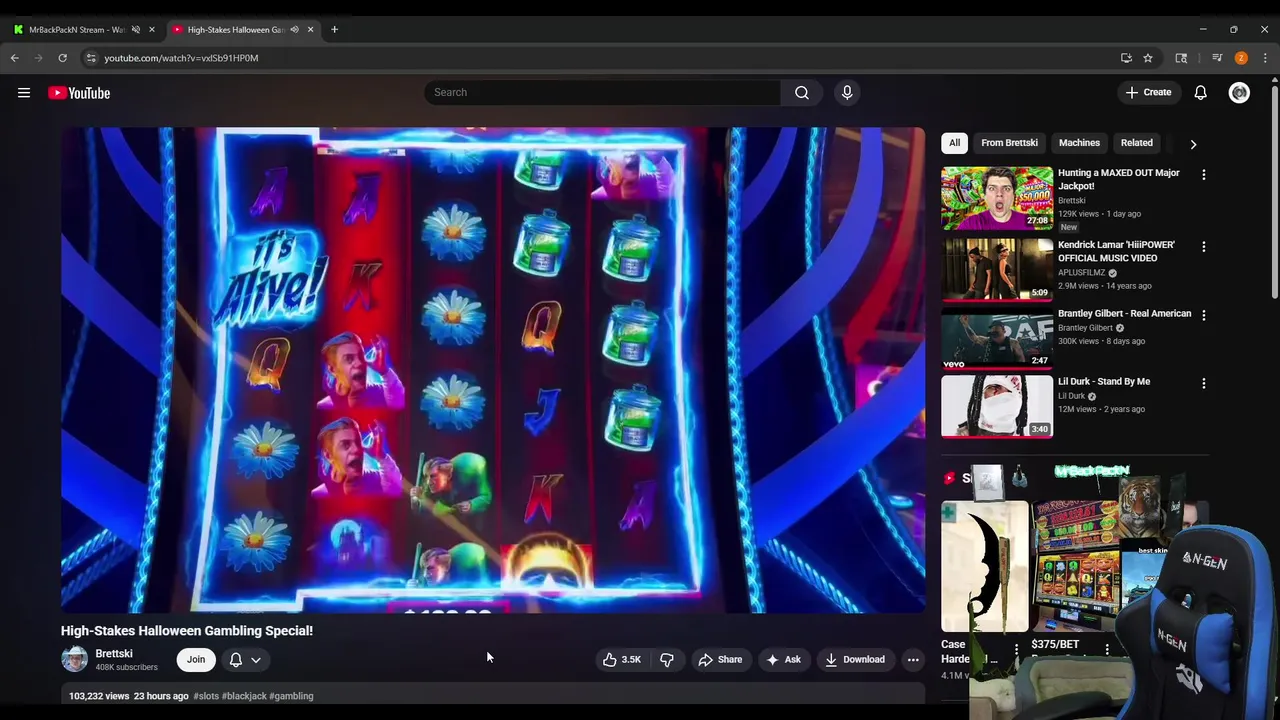Screen dimensions: 1280x720
Task: Open a new browser tab with plus
Action: point(334,30)
